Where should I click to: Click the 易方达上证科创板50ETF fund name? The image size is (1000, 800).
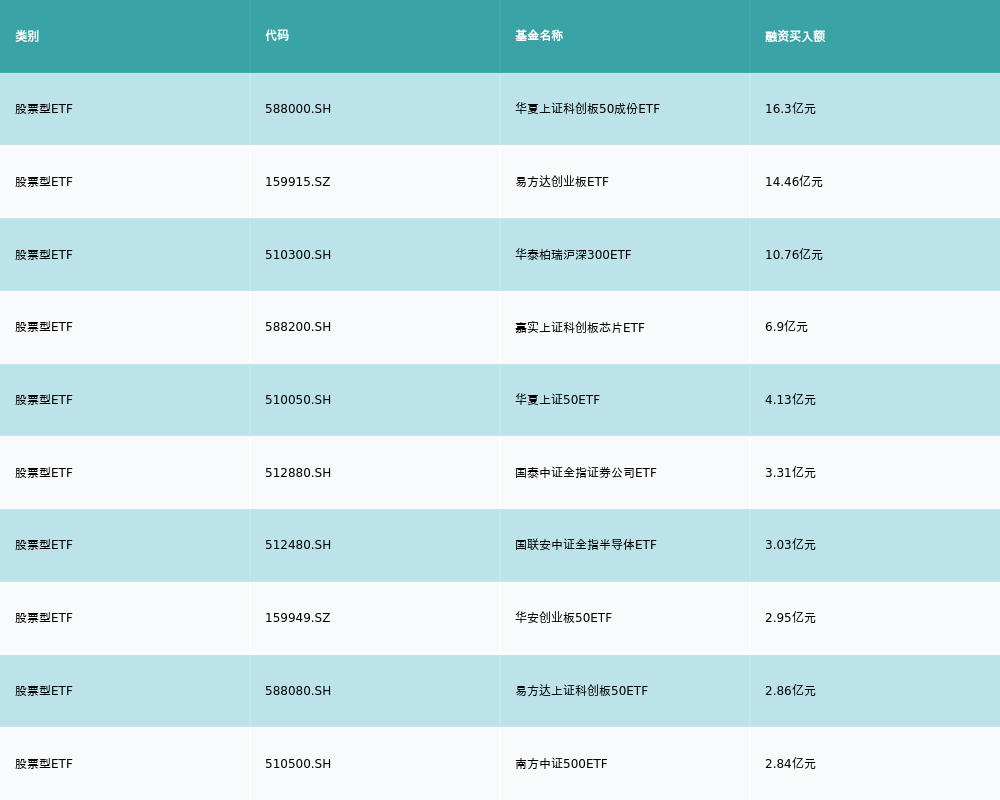[581, 691]
